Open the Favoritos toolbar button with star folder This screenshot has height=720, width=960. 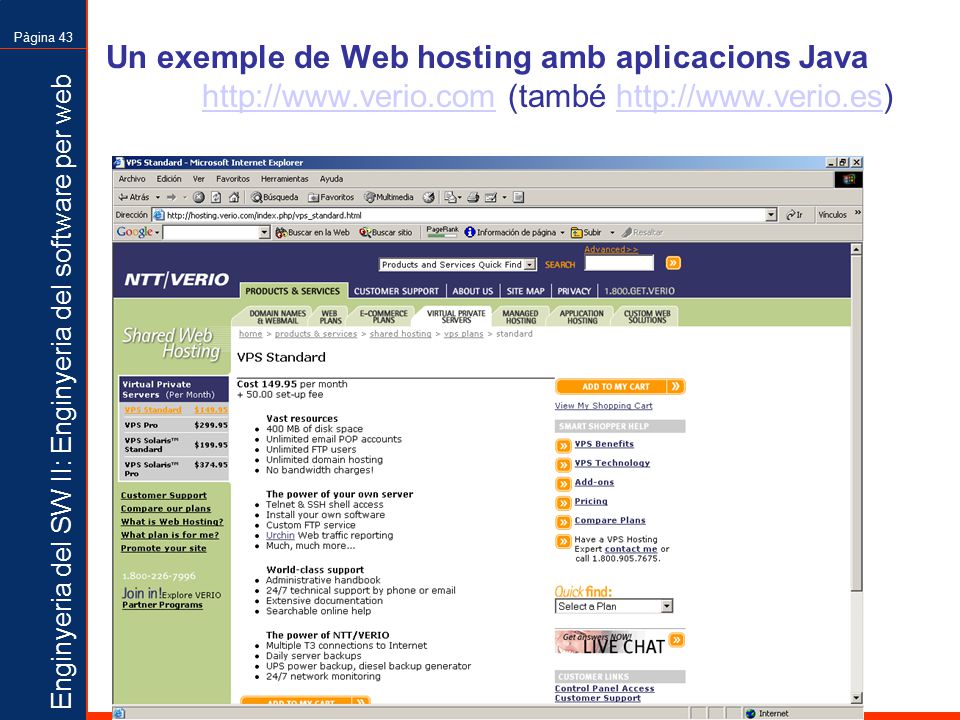click(331, 197)
